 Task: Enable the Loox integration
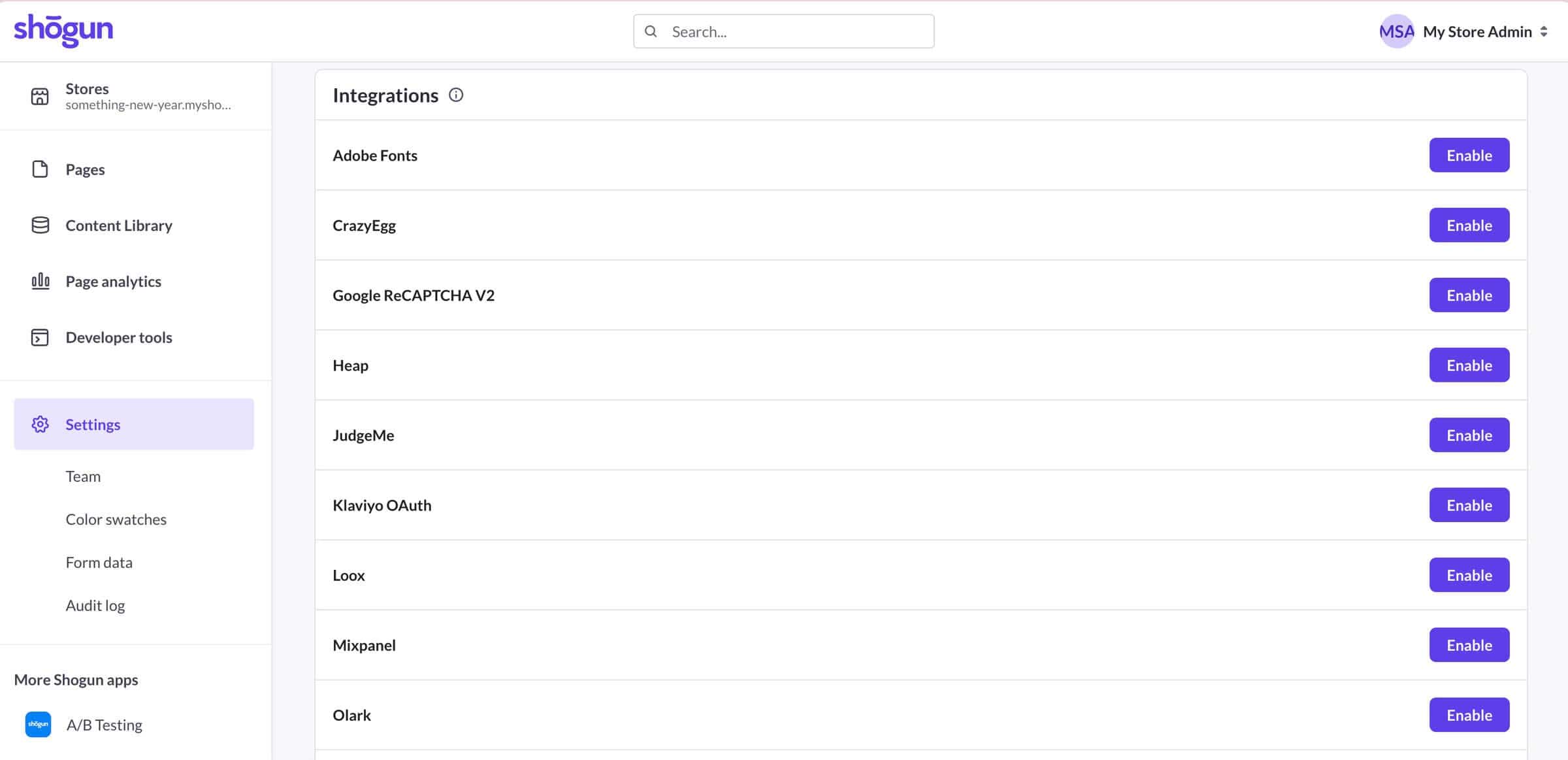(1469, 574)
